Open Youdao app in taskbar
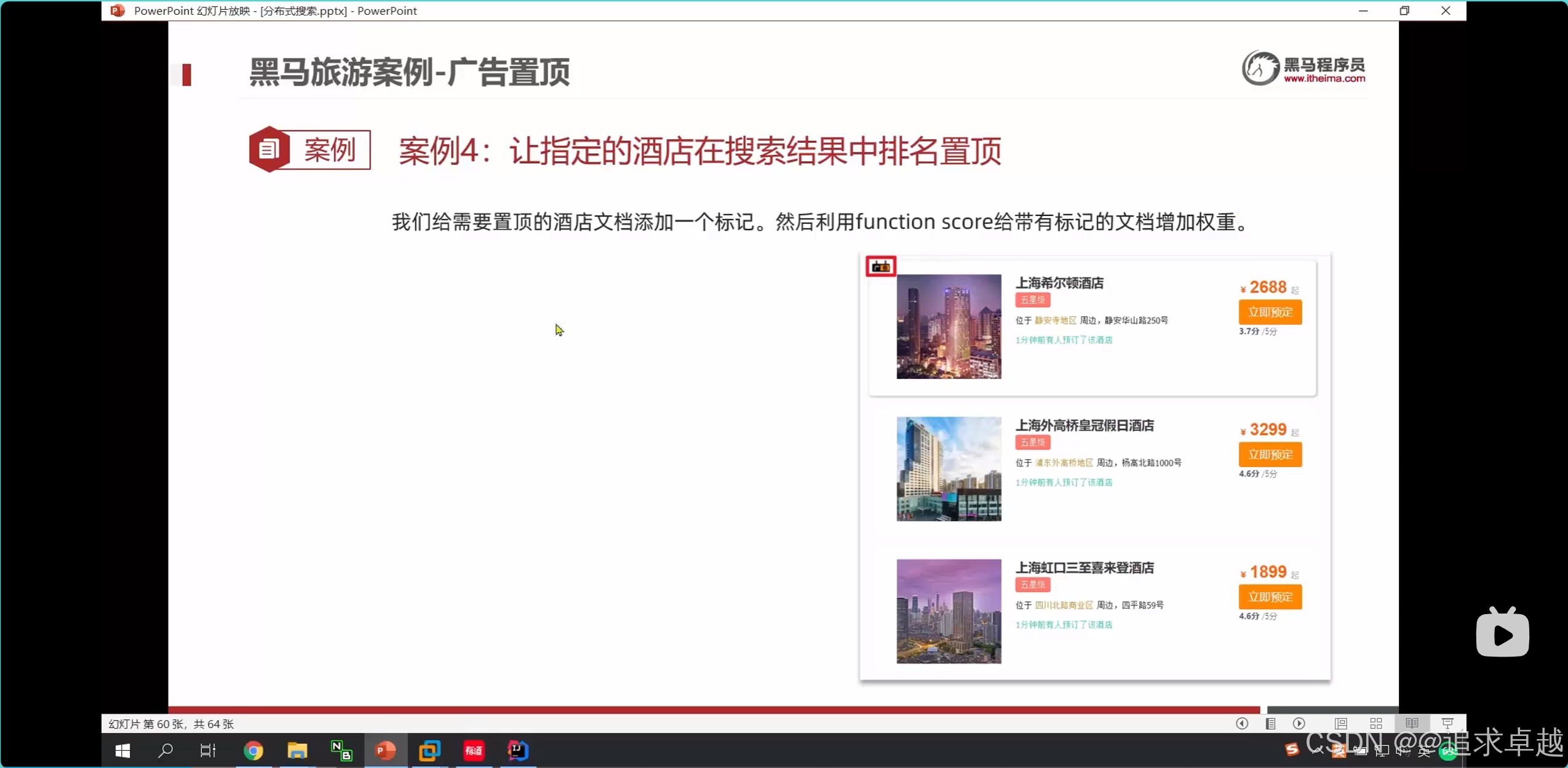The height and width of the screenshot is (768, 1568). 474,750
